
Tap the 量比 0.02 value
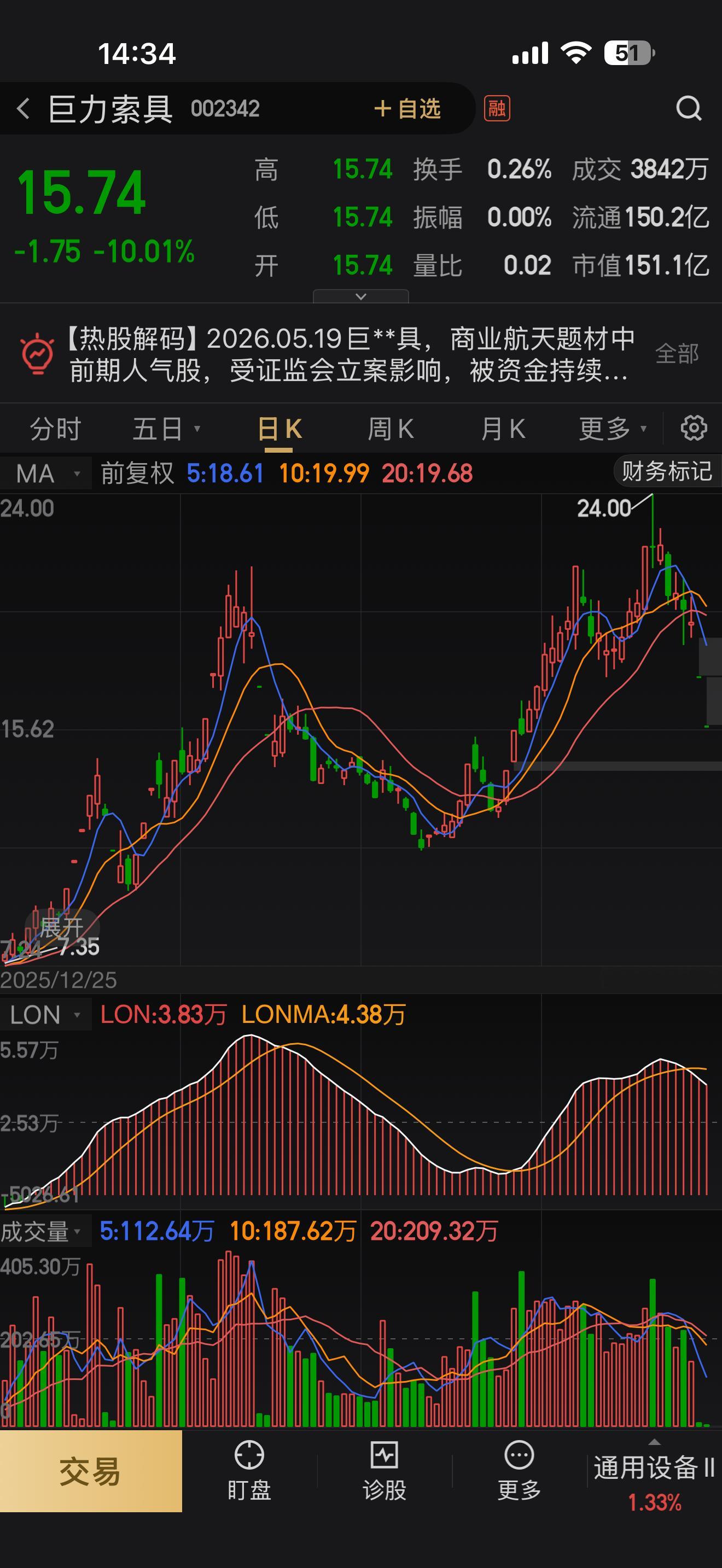point(528,265)
